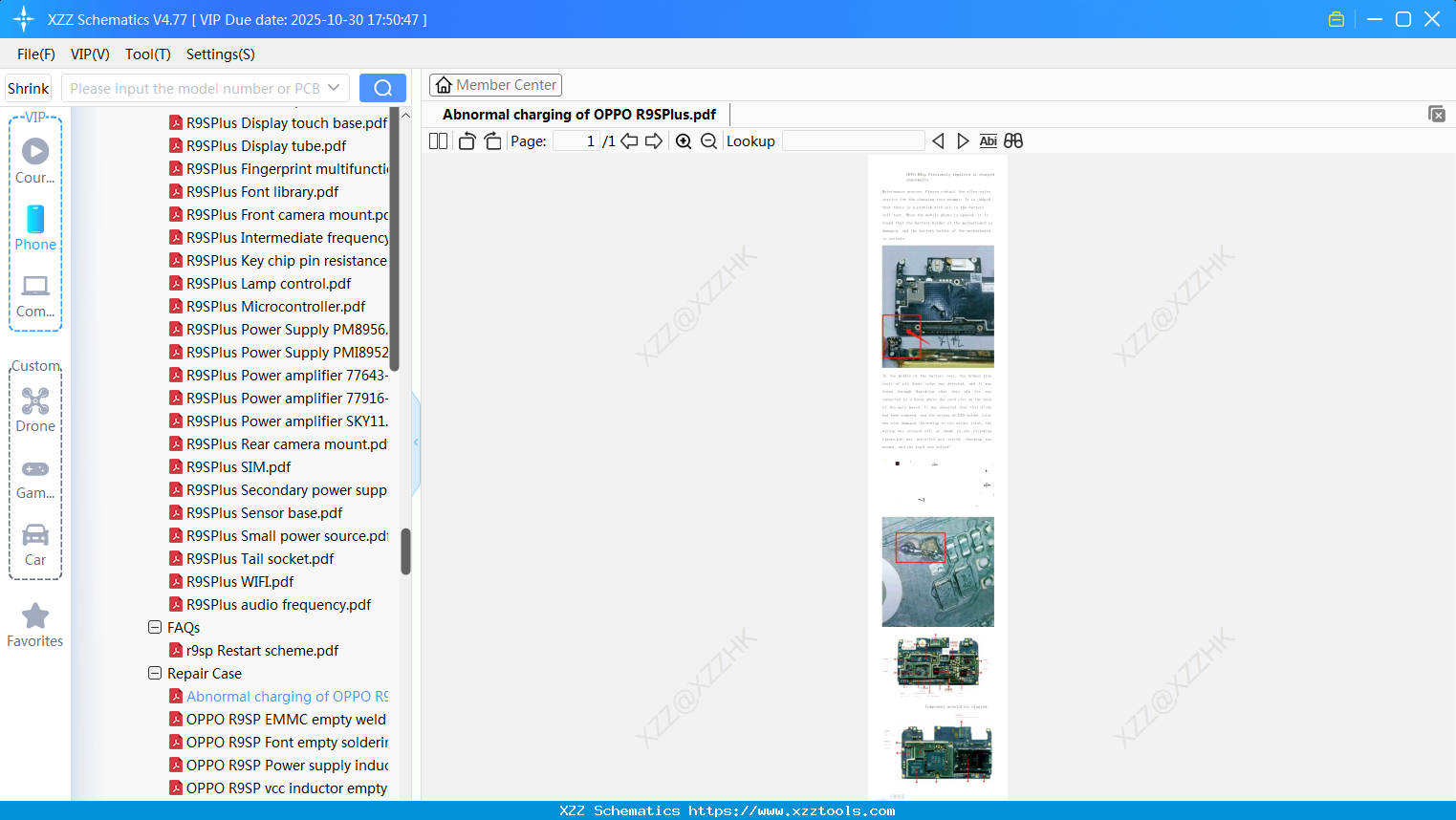Select the Computer category icon
Viewport: 1456px width, 820px height.
35,286
